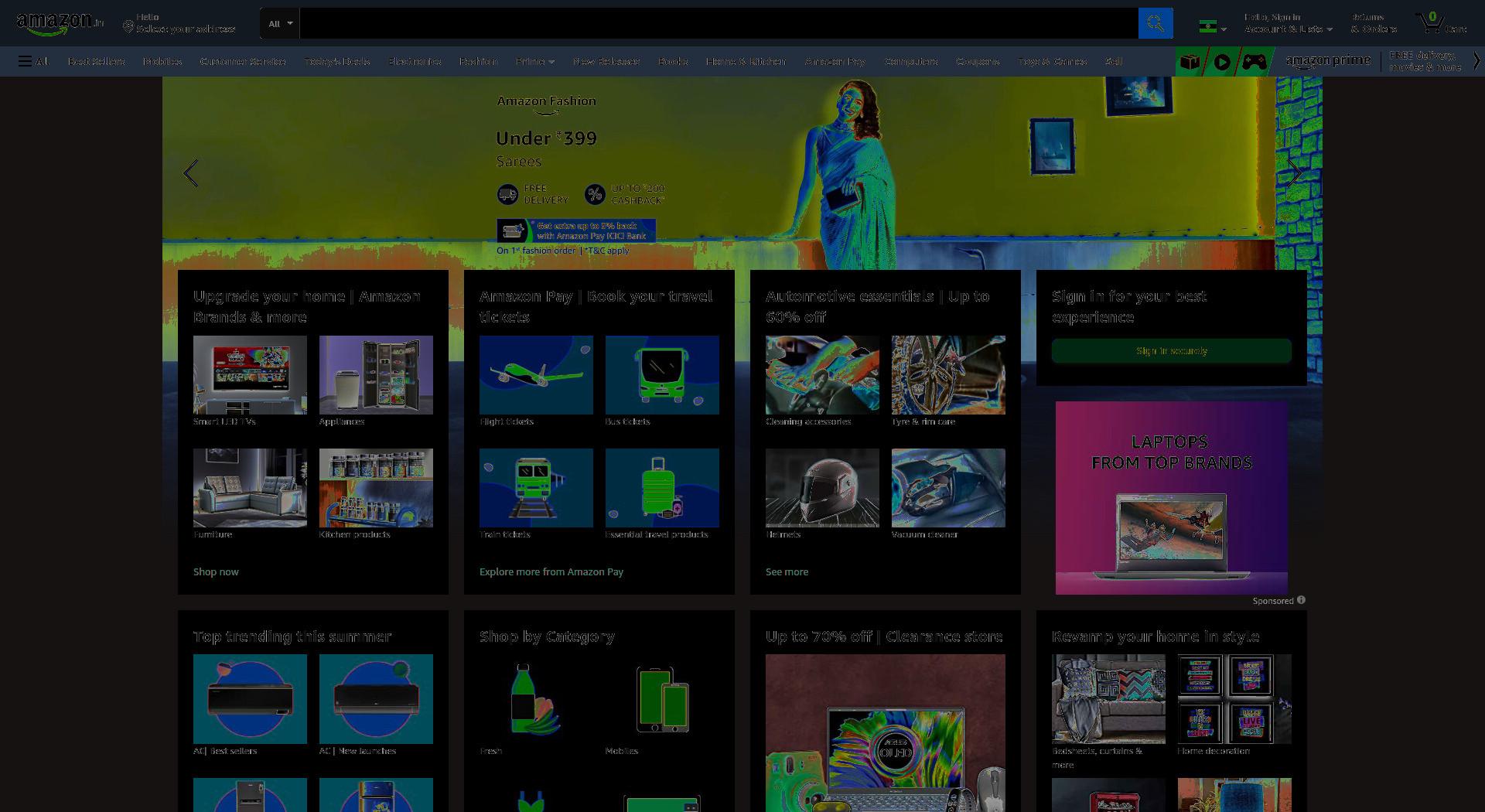Focus the search input field
Screen dimensions: 1485x812
click(719, 23)
